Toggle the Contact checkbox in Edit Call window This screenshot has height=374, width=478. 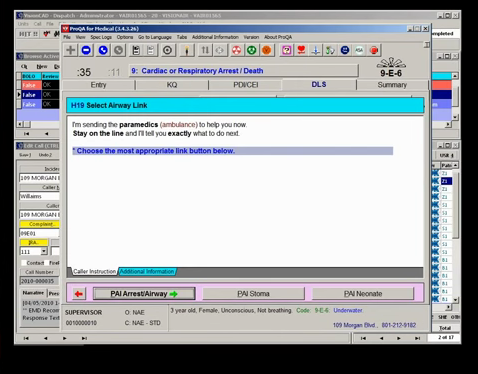point(24,263)
